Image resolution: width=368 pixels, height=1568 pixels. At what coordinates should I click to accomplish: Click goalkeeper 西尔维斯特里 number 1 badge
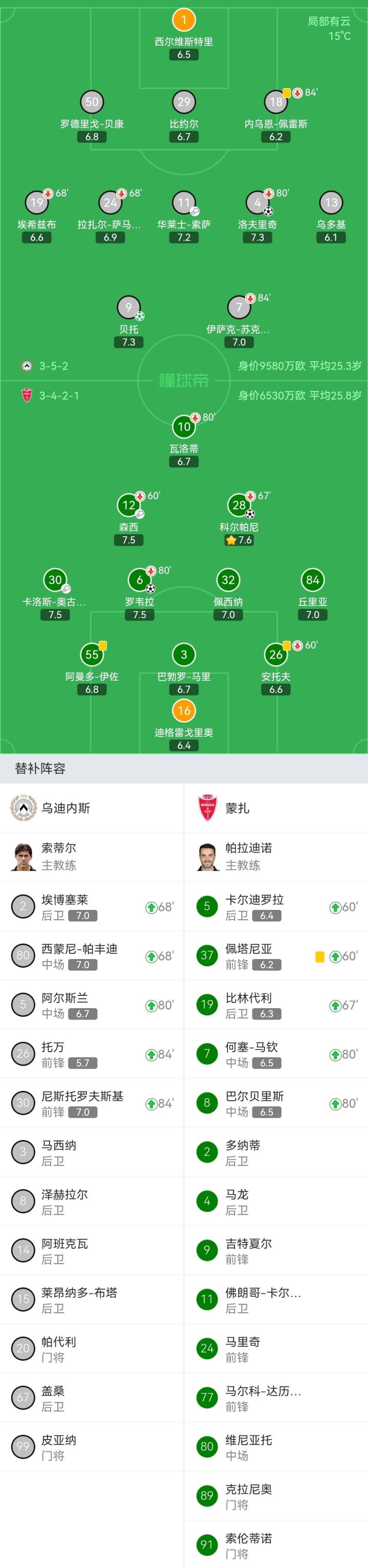183,20
